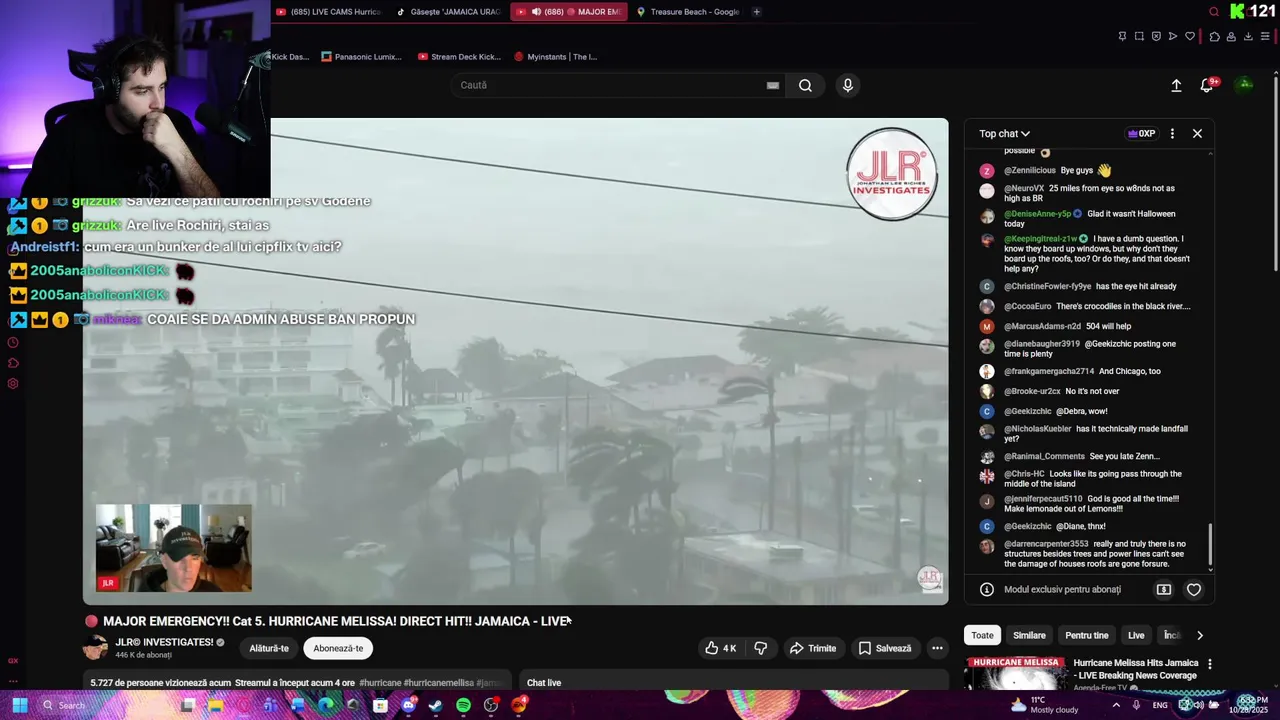The height and width of the screenshot is (720, 1280).
Task: Close the live chat panel
Action: pyautogui.click(x=1197, y=133)
